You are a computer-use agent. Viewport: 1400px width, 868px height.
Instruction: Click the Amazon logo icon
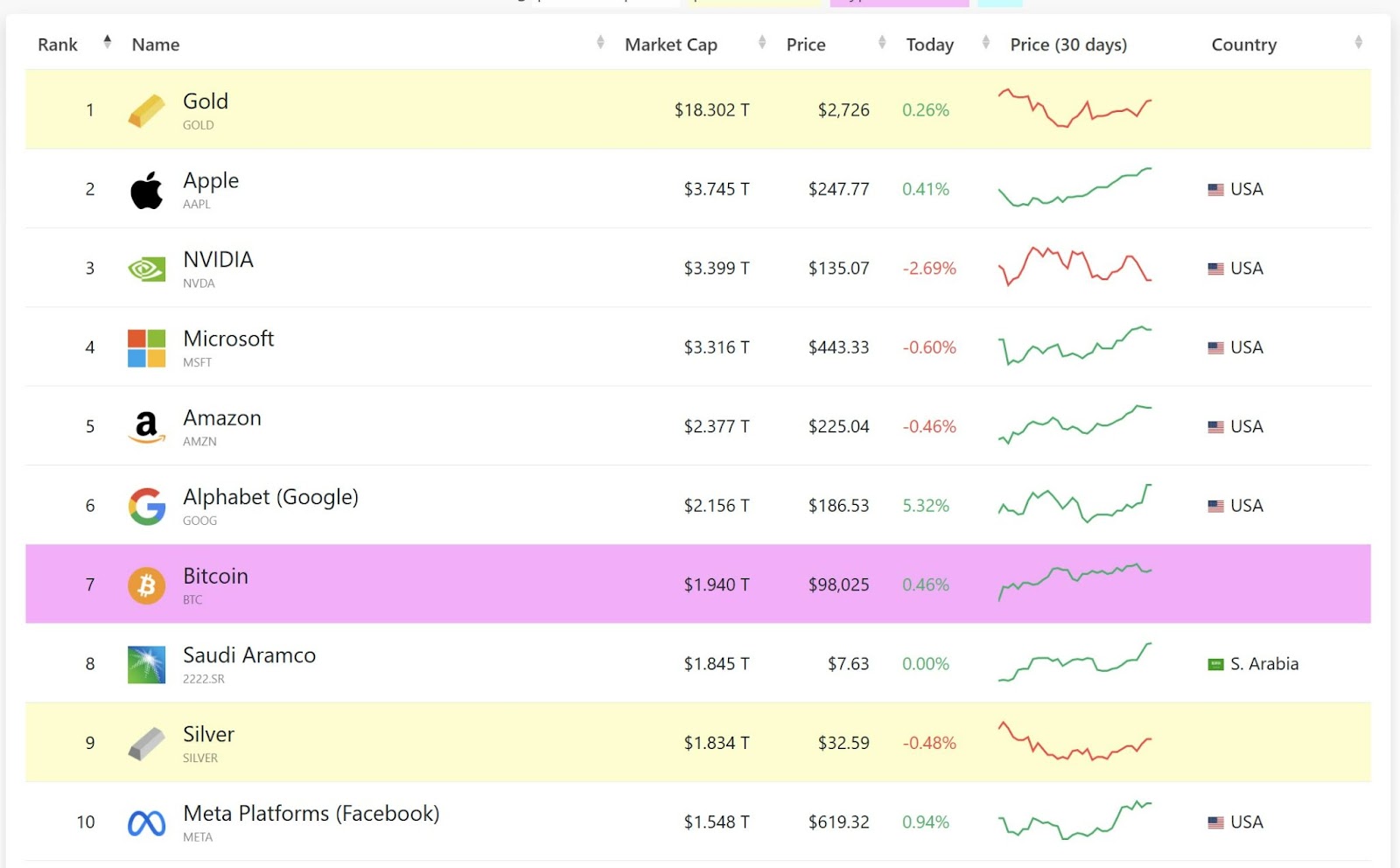[146, 427]
